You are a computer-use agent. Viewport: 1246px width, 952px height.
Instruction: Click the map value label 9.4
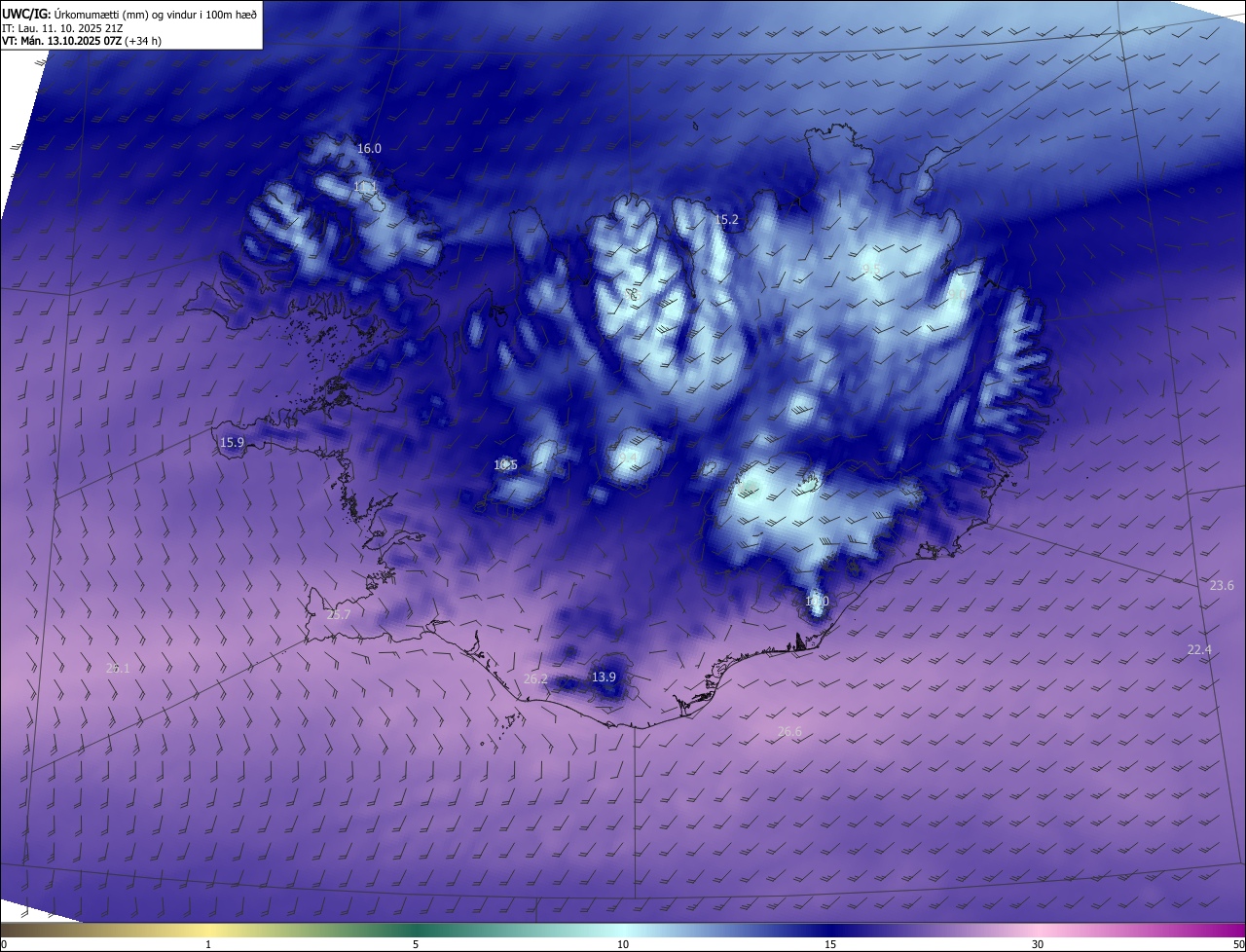click(x=628, y=457)
